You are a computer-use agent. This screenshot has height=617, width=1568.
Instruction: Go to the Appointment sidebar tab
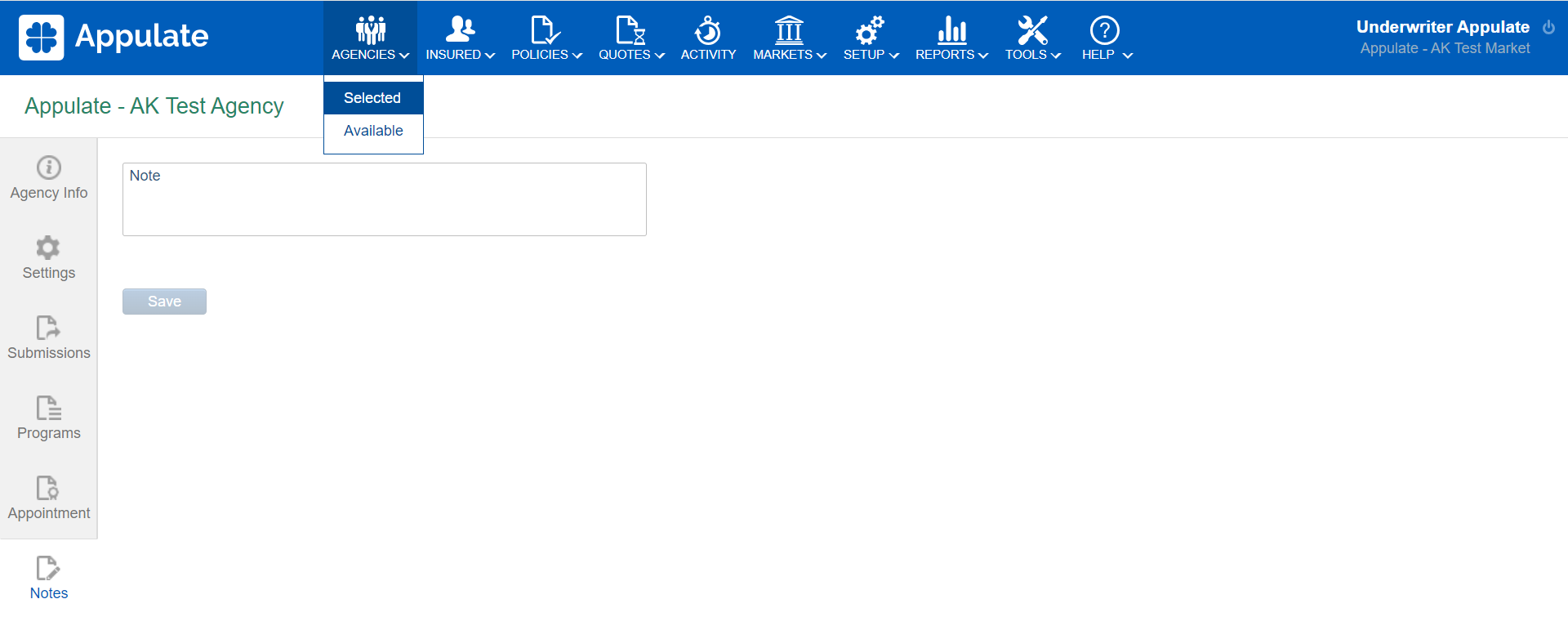click(49, 498)
